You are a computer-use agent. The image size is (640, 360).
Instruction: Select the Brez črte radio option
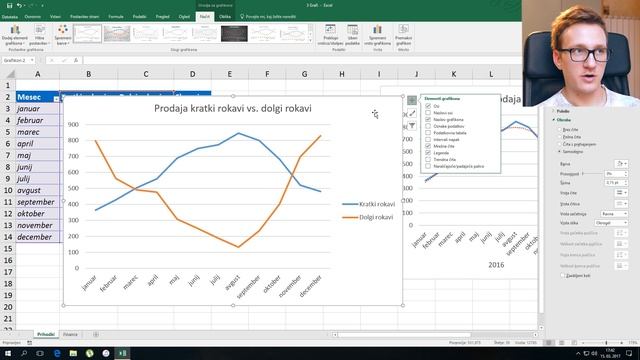tap(560, 129)
